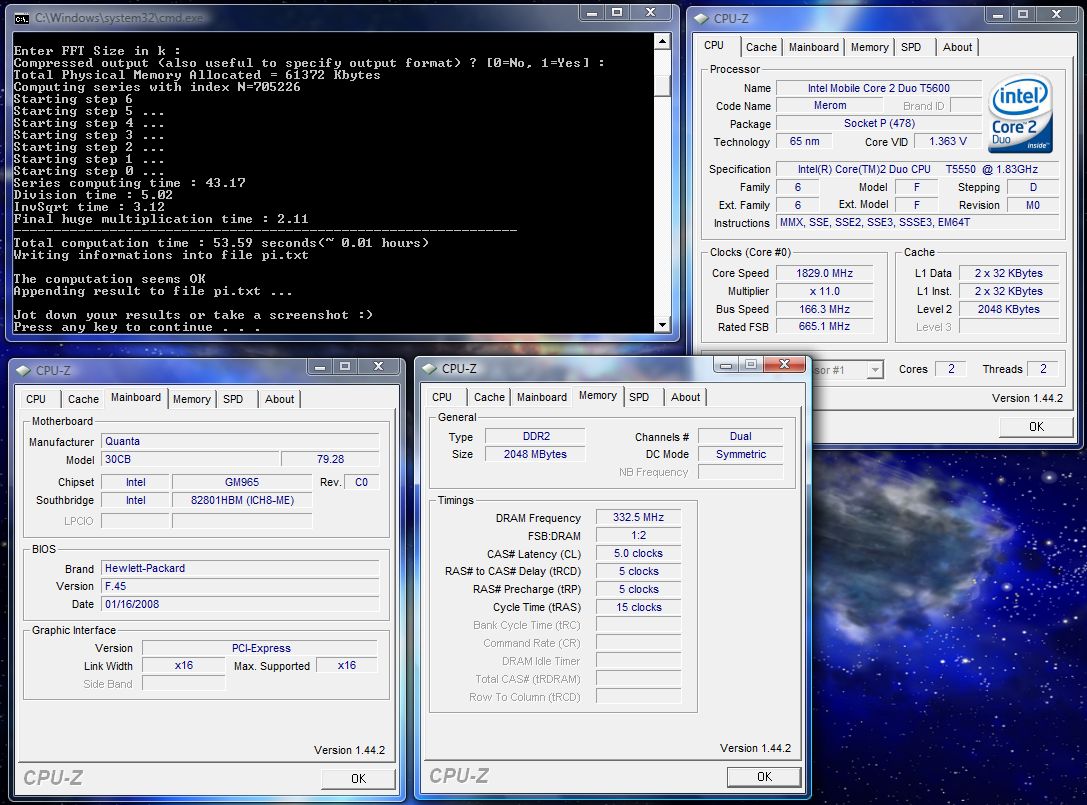Click the Bus Speed value '166.3 MHz'
Screen dimensions: 1087x805
point(824,309)
